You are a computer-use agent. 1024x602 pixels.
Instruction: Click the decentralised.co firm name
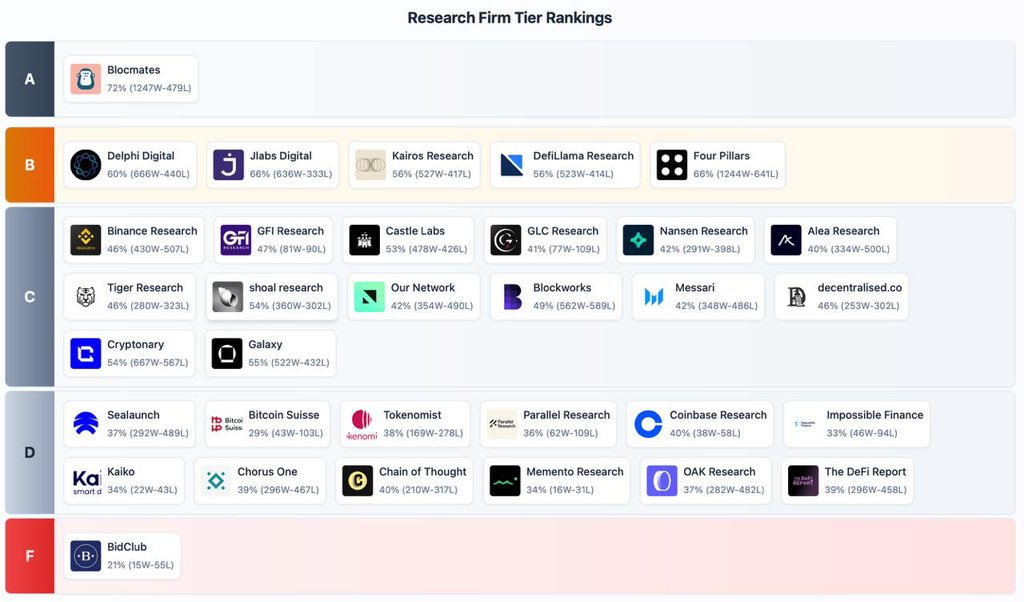pyautogui.click(x=859, y=288)
